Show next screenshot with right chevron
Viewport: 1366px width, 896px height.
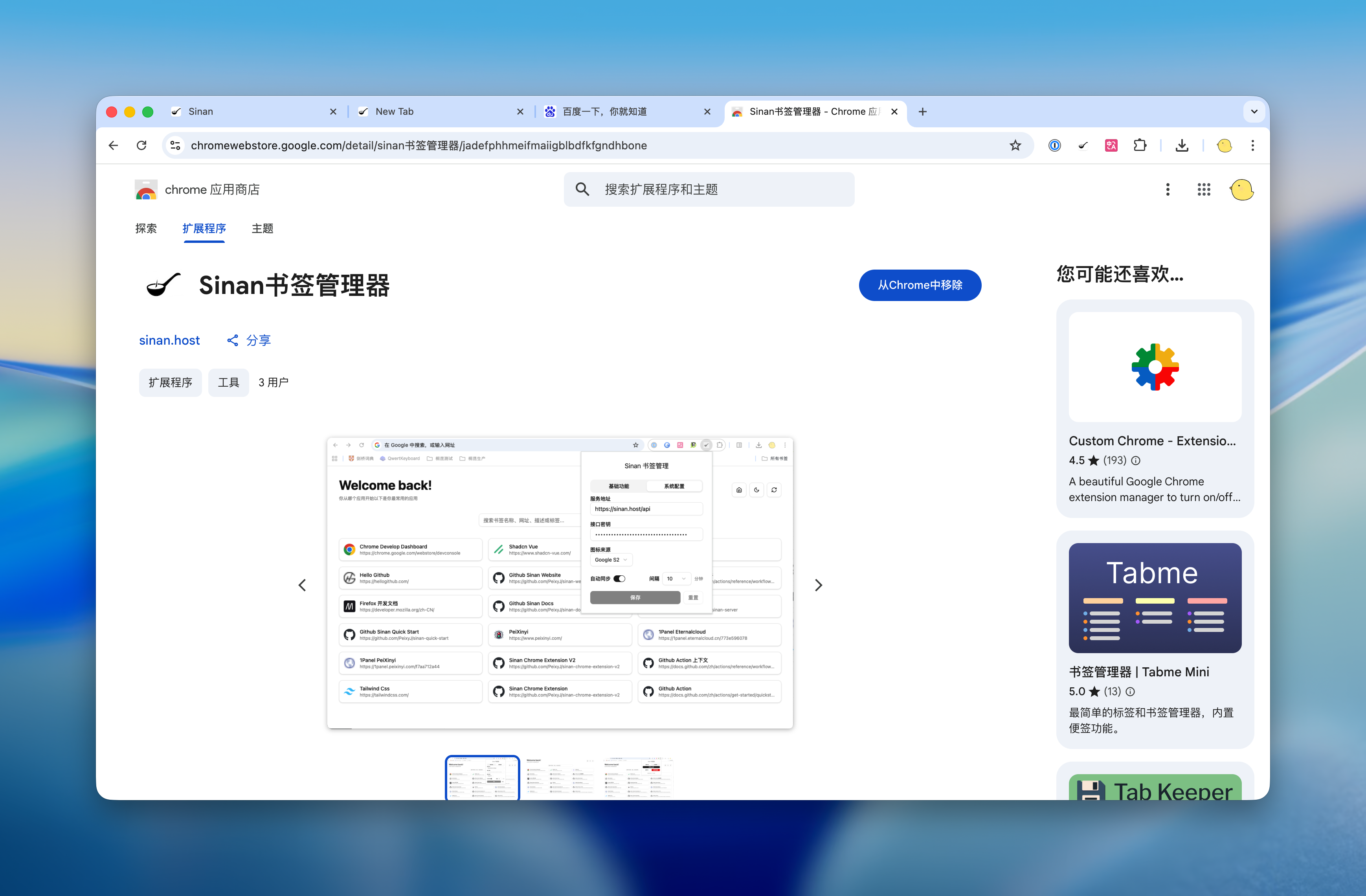[819, 585]
